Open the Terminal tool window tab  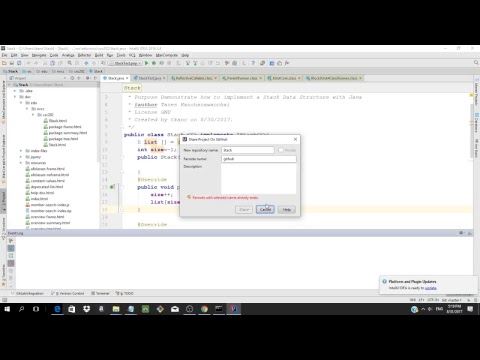101,293
